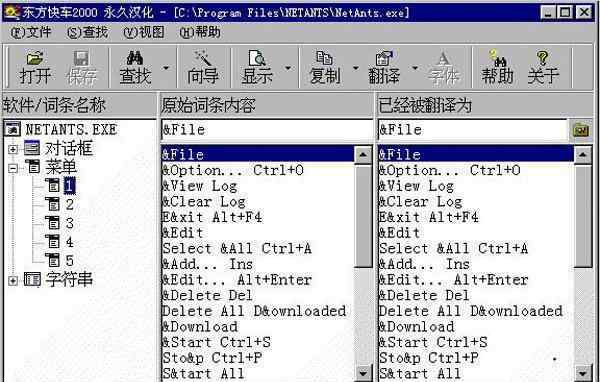Open the dropdown arrow next to 翻译
Image resolution: width=600 pixels, height=382 pixels.
coord(415,68)
